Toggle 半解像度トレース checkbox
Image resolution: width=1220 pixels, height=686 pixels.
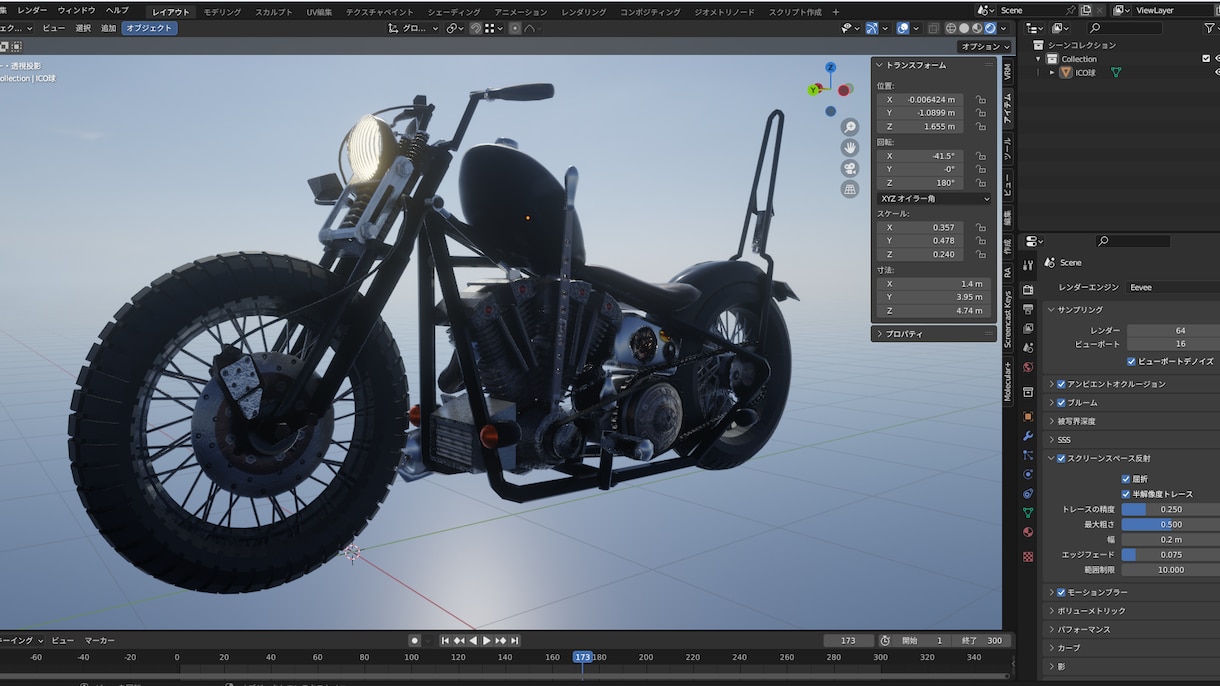[1126, 494]
